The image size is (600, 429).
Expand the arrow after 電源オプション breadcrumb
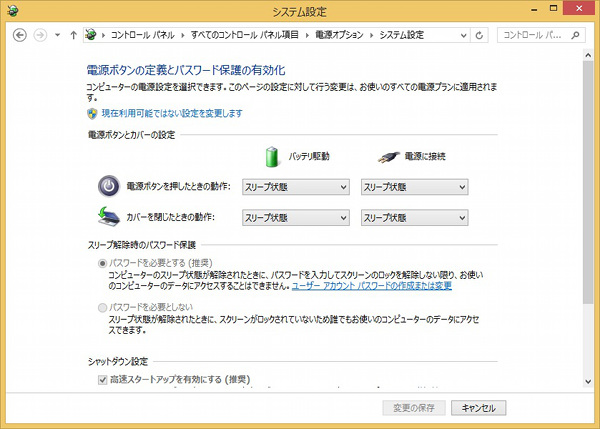(371, 35)
